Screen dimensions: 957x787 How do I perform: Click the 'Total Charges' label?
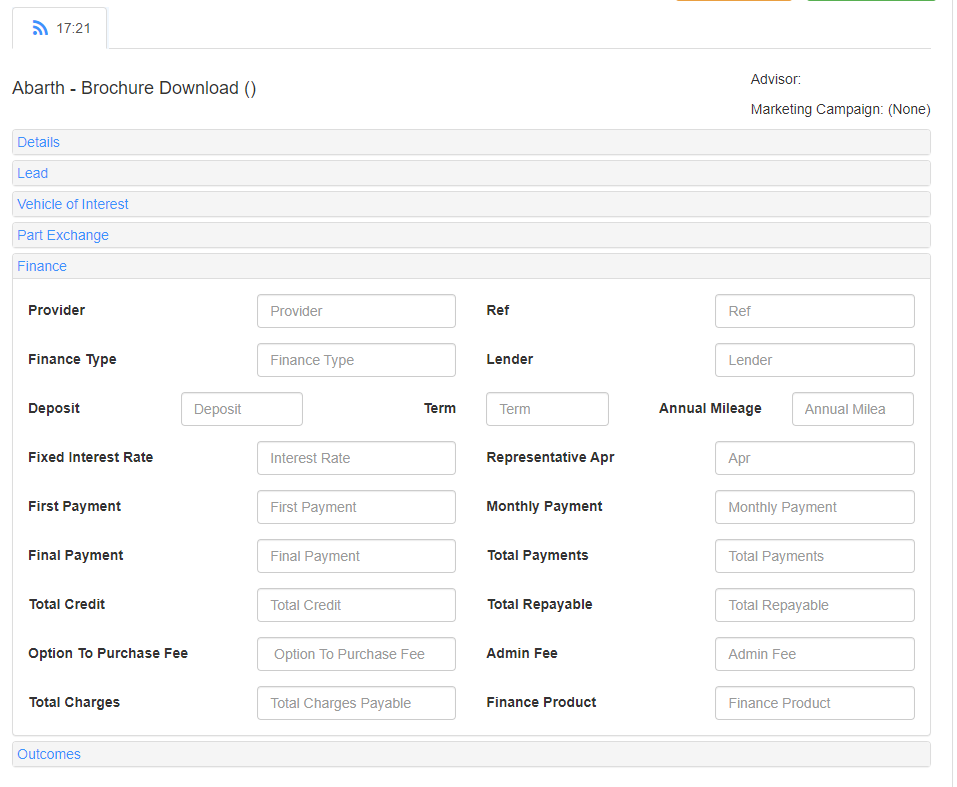click(74, 702)
